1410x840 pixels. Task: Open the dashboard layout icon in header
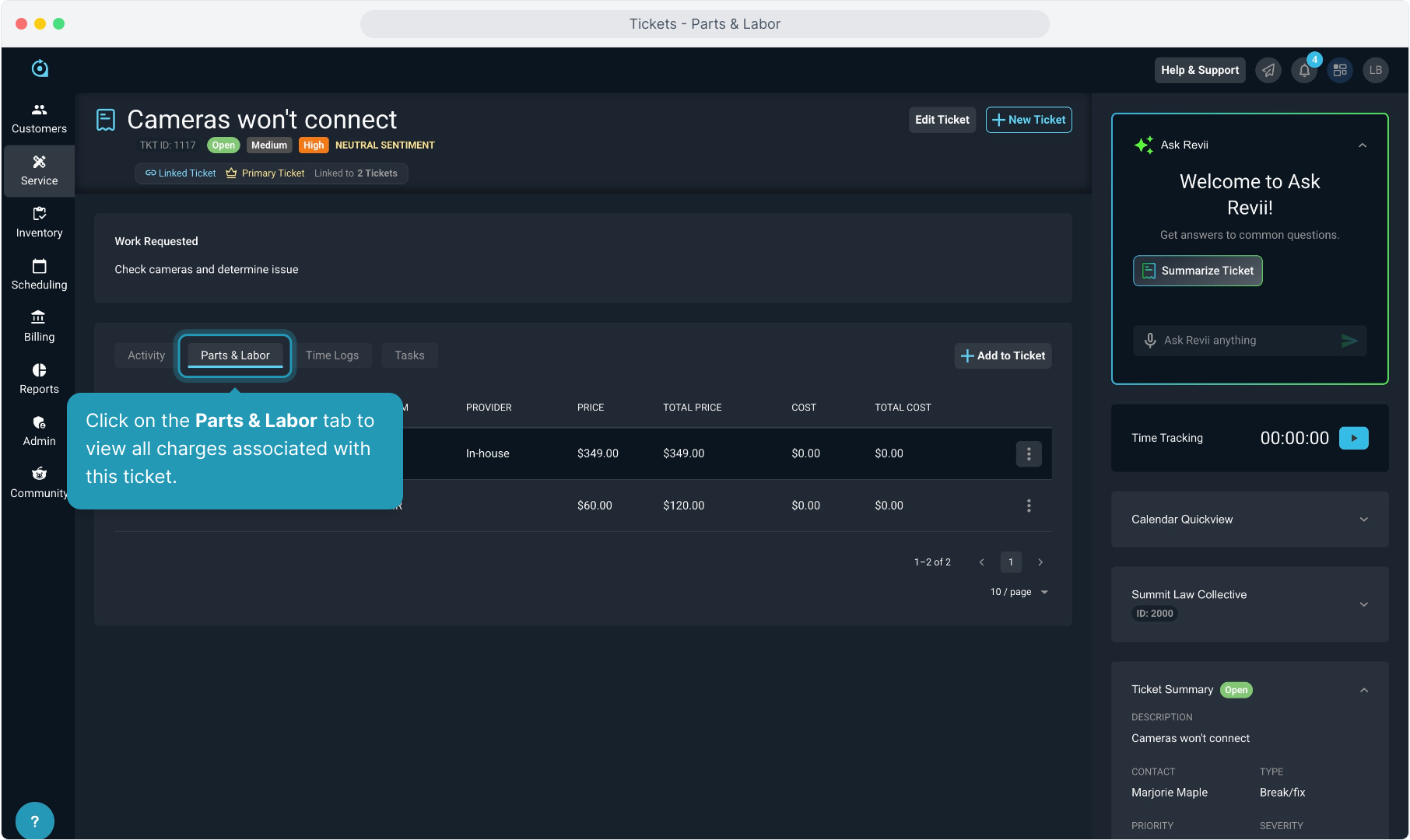[1340, 71]
